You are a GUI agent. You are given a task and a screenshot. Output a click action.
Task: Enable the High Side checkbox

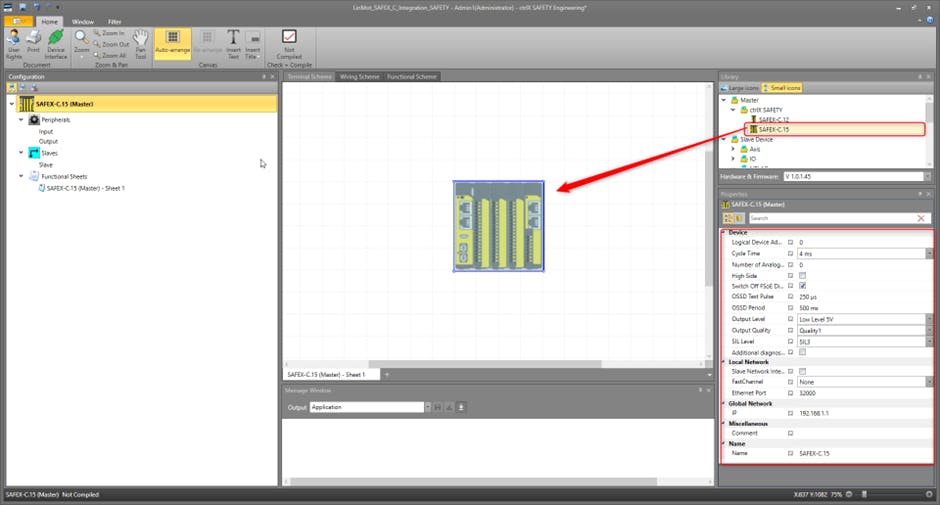point(802,275)
